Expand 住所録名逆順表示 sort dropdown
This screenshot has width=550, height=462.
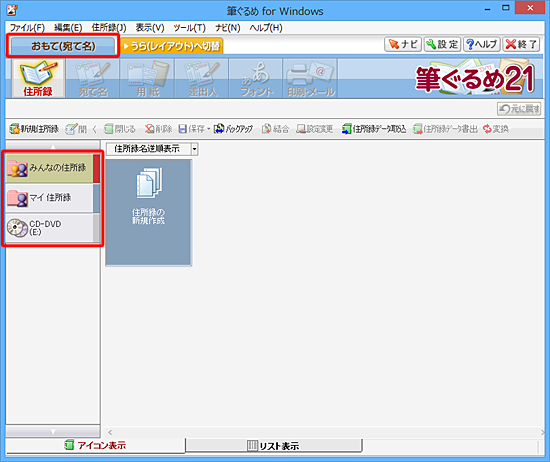(194, 149)
